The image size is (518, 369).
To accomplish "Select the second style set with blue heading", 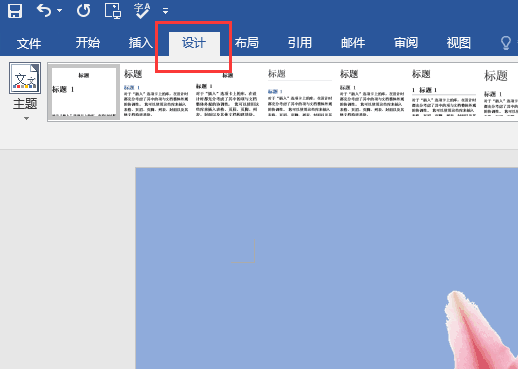I will 156,92.
